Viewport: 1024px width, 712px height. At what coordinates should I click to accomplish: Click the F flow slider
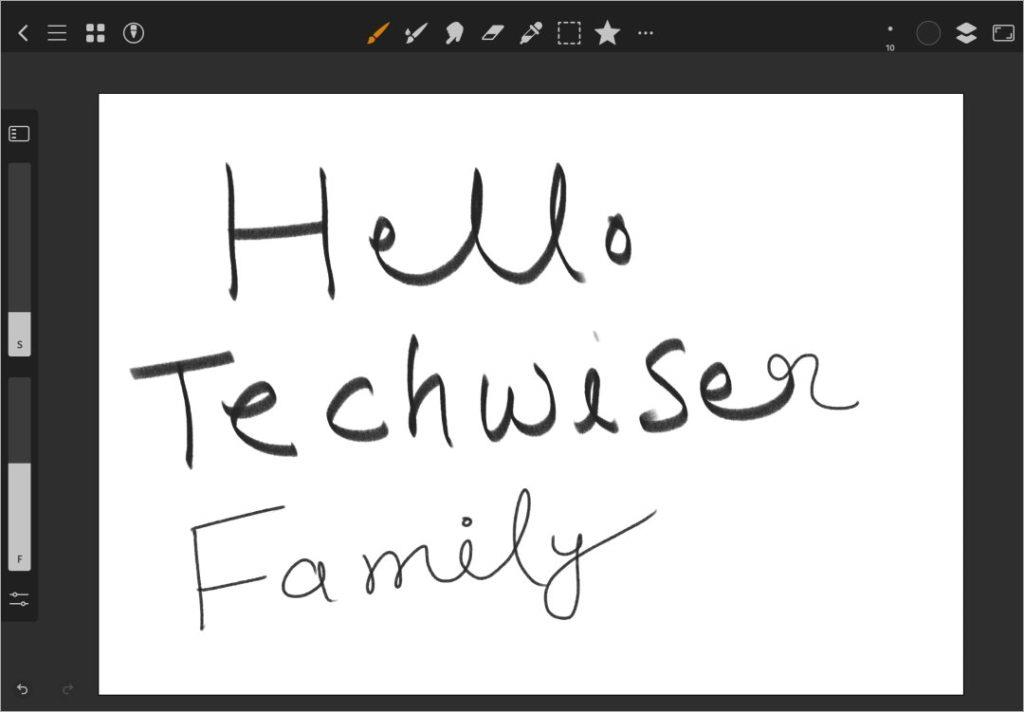tap(19, 474)
